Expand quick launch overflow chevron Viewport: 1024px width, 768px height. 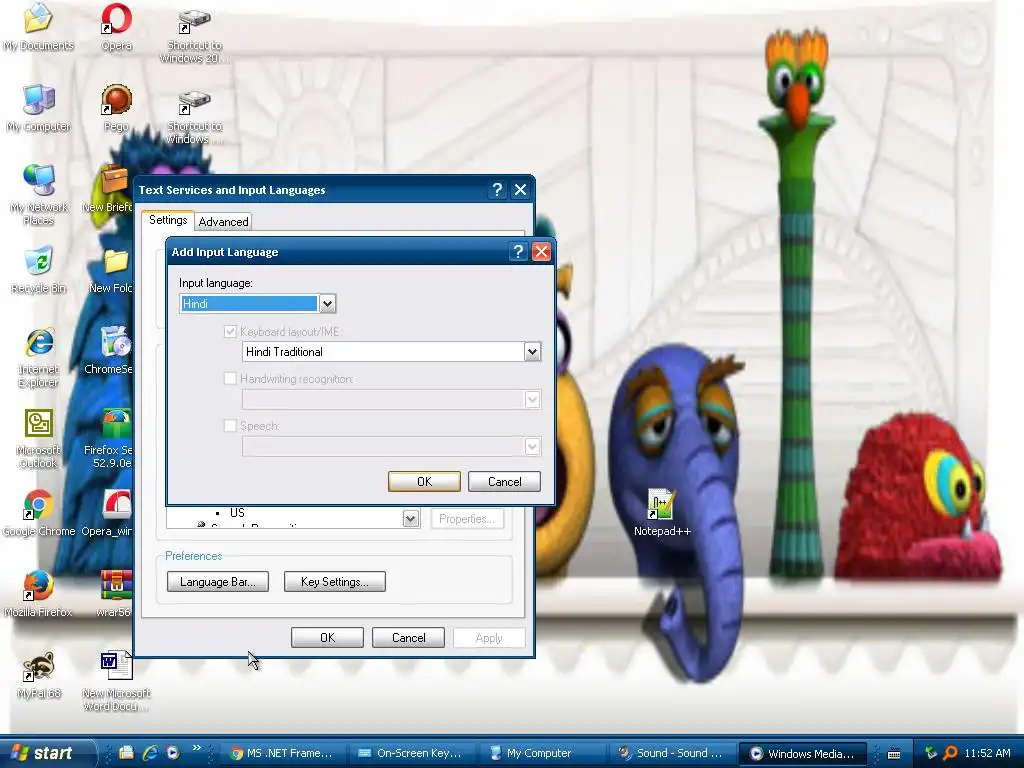[x=197, y=747]
